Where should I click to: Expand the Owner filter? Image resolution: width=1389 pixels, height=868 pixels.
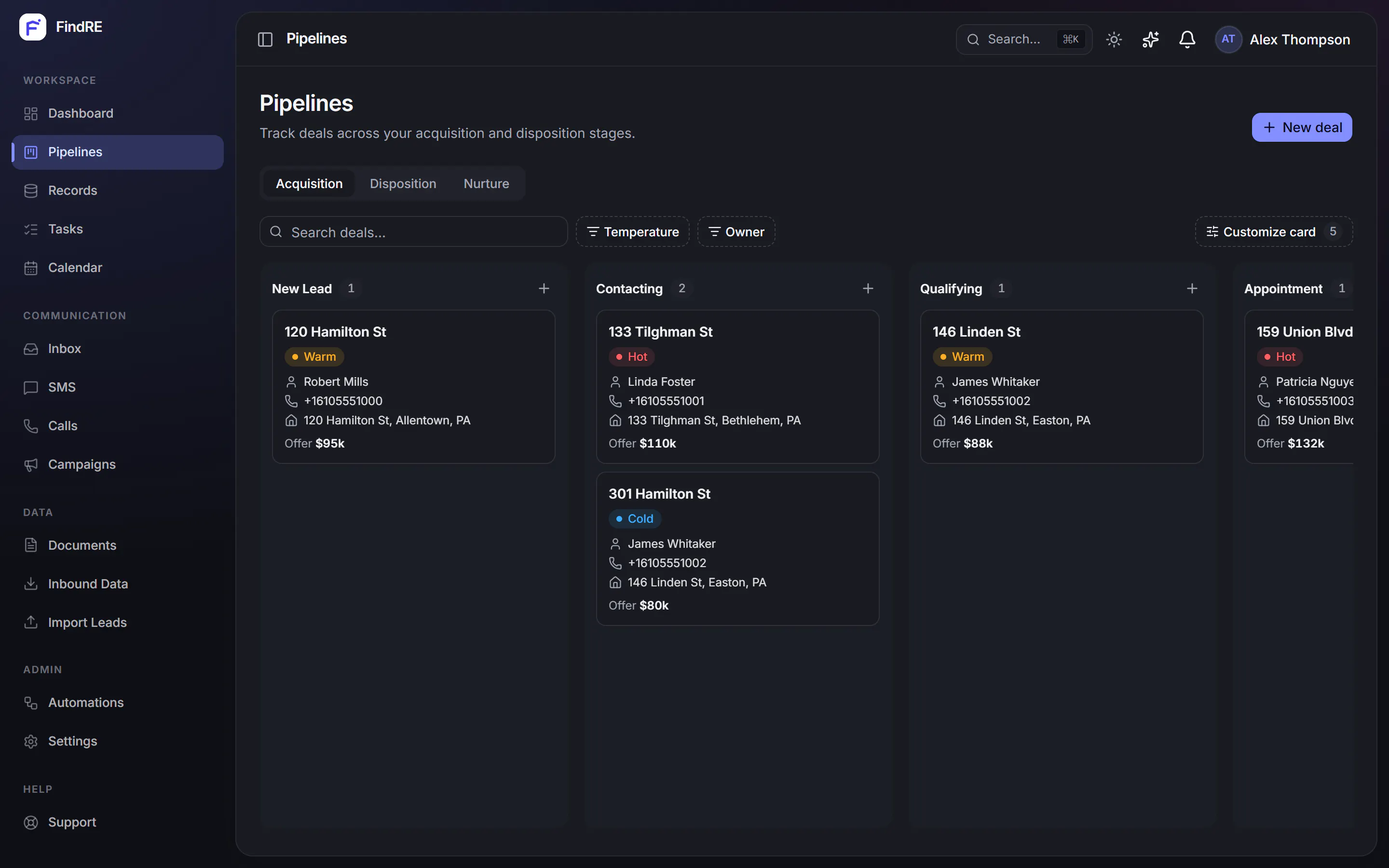(736, 231)
